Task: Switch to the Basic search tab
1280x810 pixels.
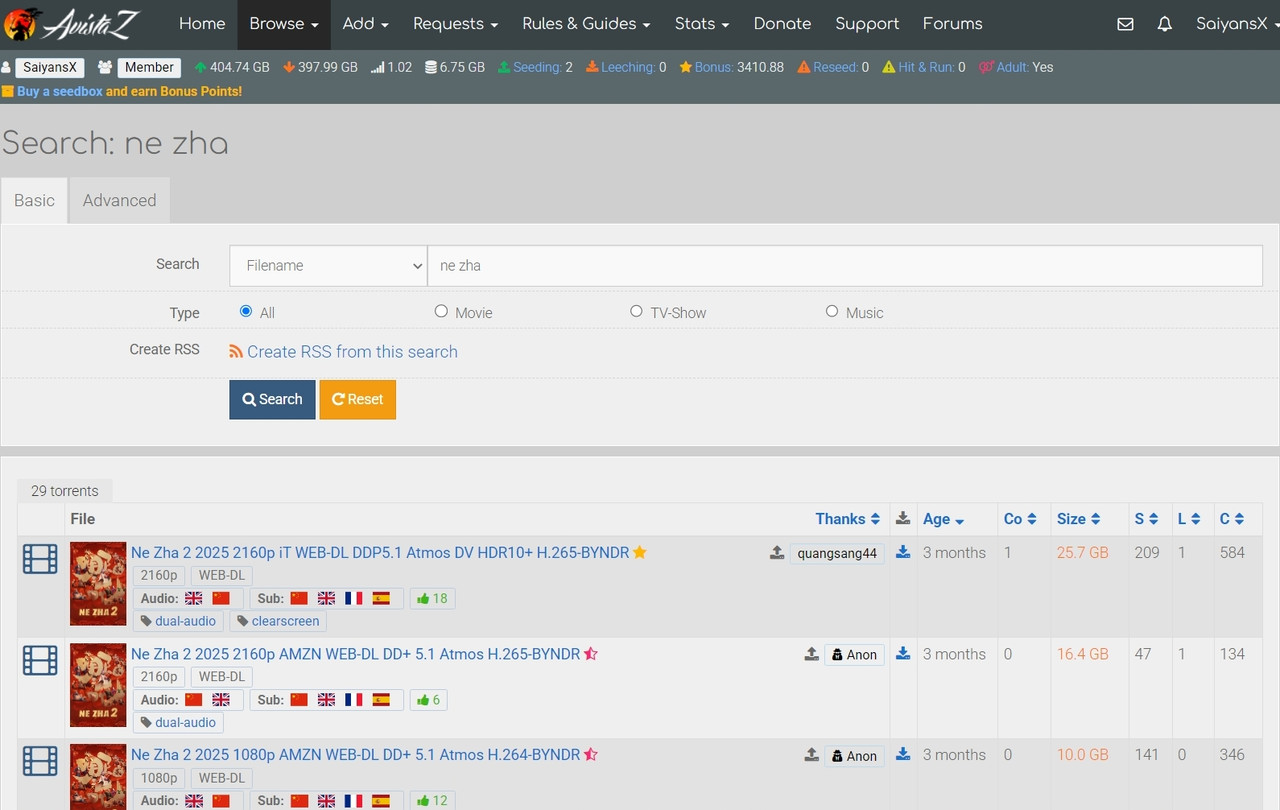Action: 34,200
